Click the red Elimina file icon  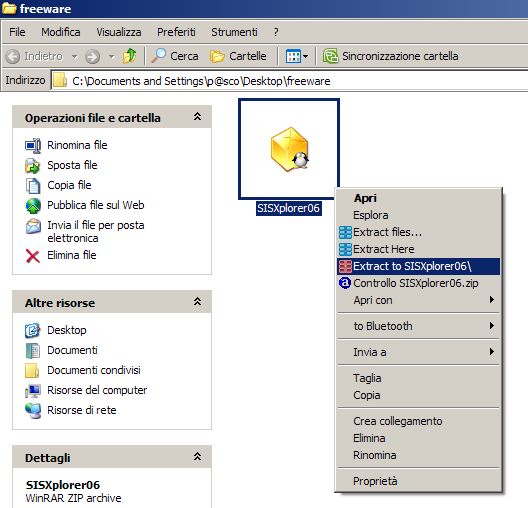pos(33,256)
